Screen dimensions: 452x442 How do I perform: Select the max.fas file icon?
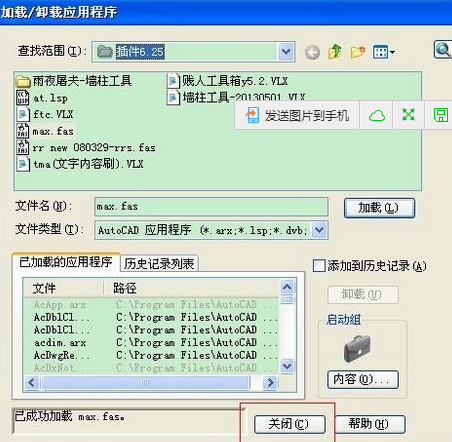(23, 131)
